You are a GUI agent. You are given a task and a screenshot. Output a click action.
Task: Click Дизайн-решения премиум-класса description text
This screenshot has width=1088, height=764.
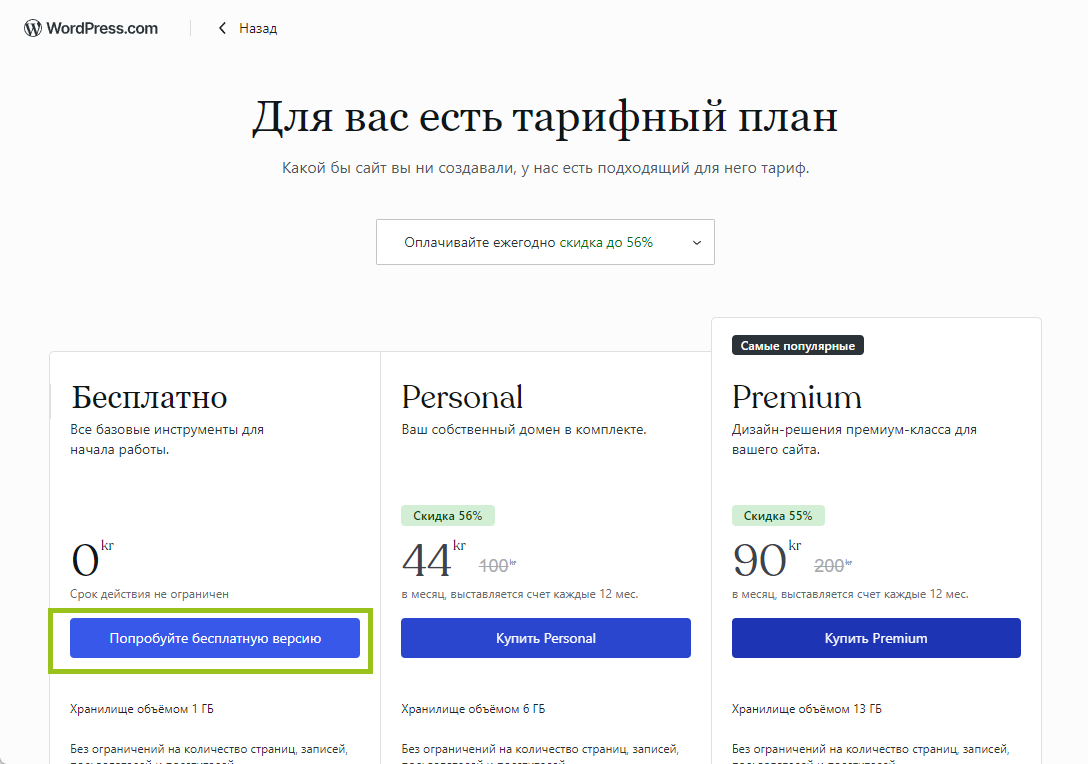[x=854, y=439]
